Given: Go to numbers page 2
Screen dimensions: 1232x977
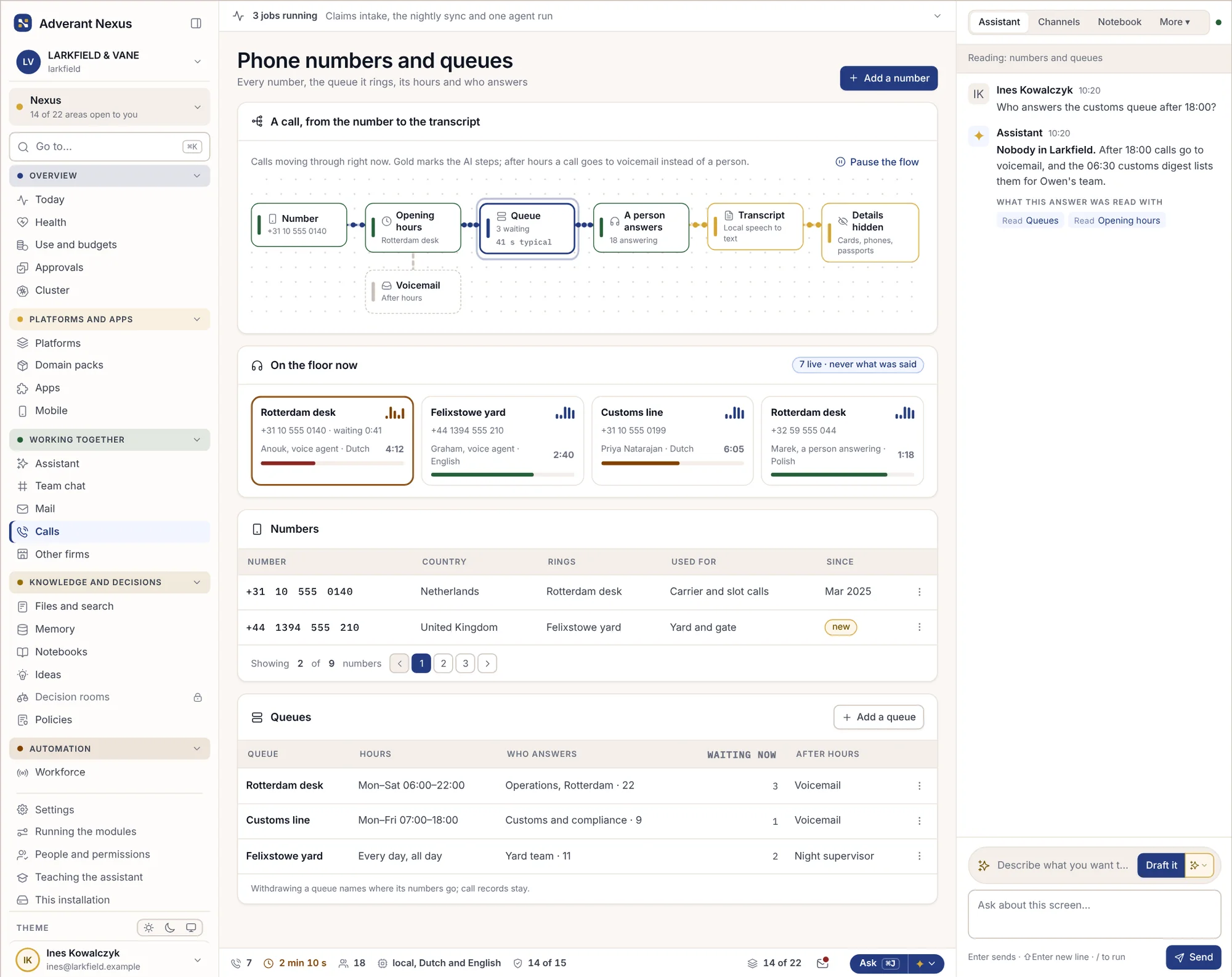Looking at the screenshot, I should pyautogui.click(x=443, y=663).
